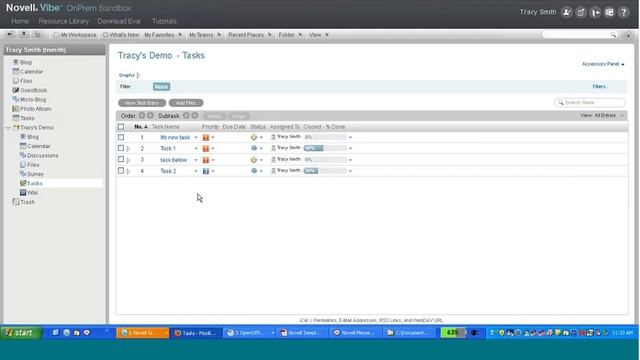Check the box for Task 1
Screen dimensions: 640x360
point(121,148)
